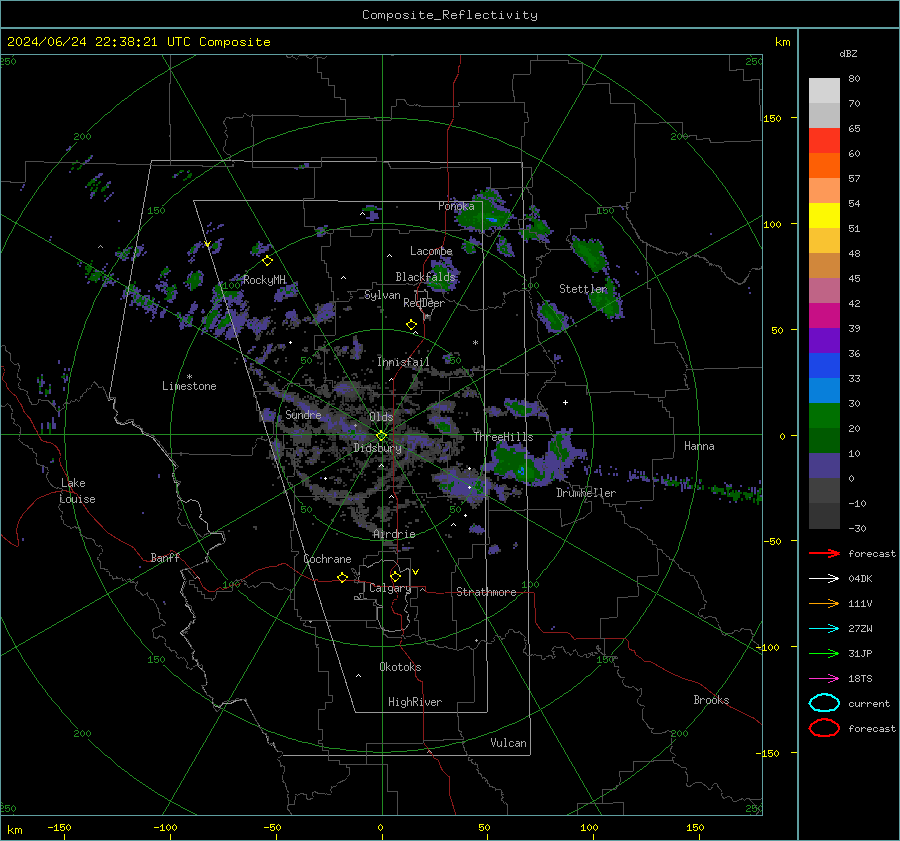Click the 65 dBZ red color swatch
Screen dimensions: 900x841
coord(824,140)
